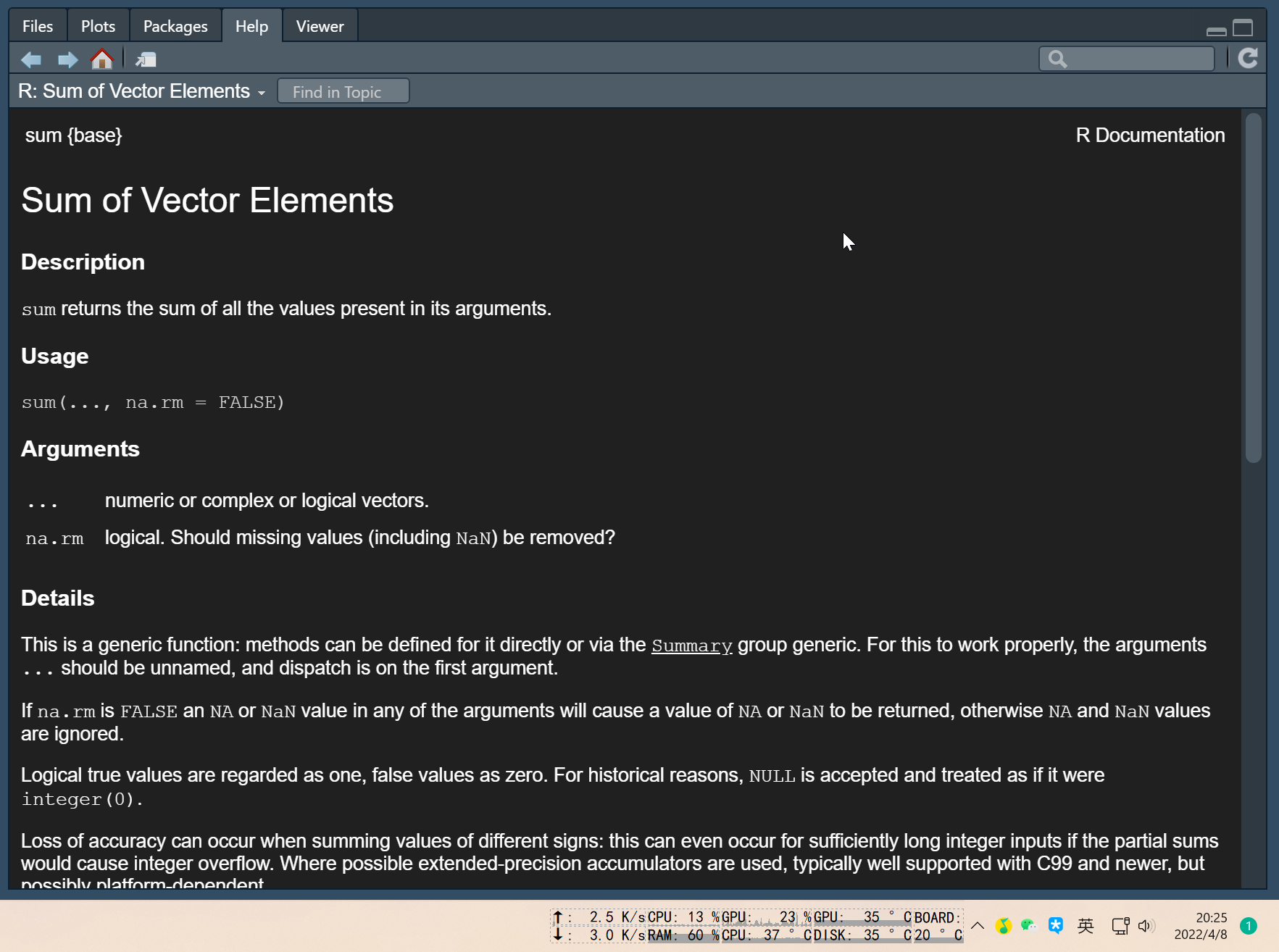Minimize the Help pane
The image size is (1279, 952).
pos(1217,31)
